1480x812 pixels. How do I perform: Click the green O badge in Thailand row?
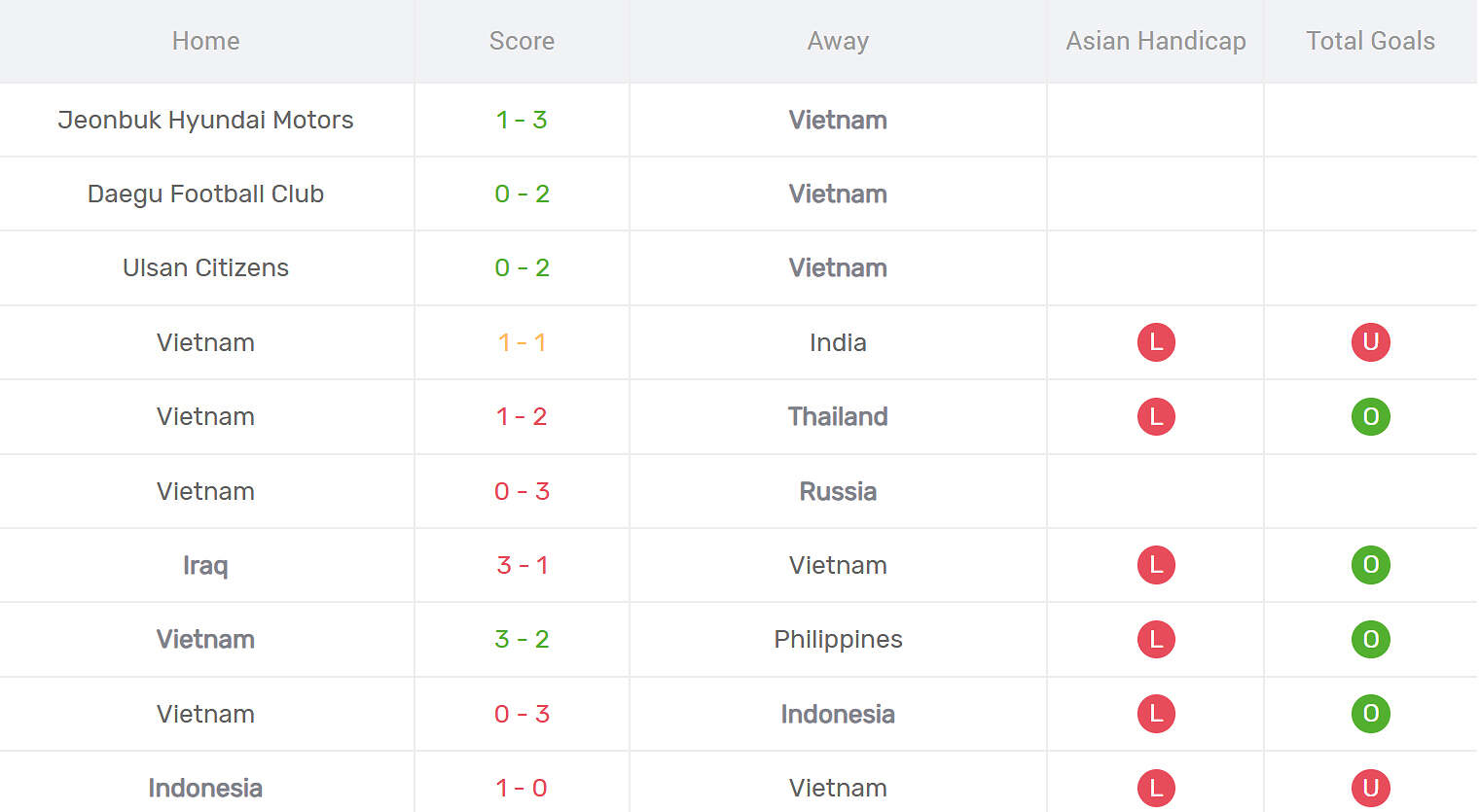pyautogui.click(x=1370, y=416)
